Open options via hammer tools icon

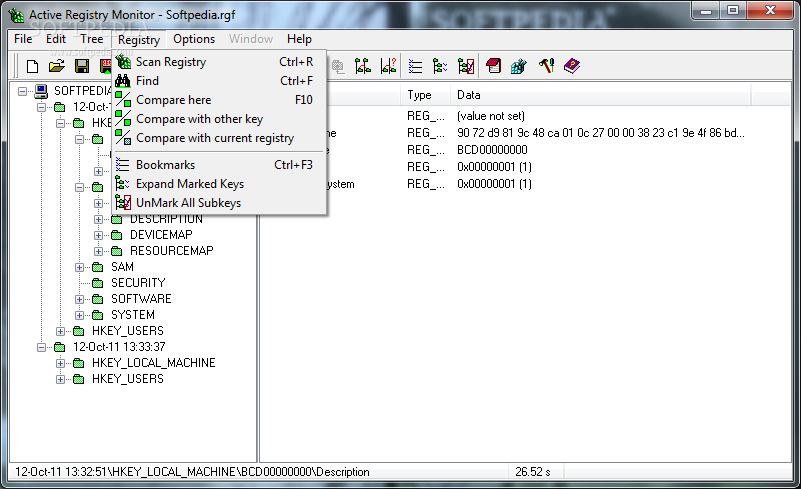546,66
